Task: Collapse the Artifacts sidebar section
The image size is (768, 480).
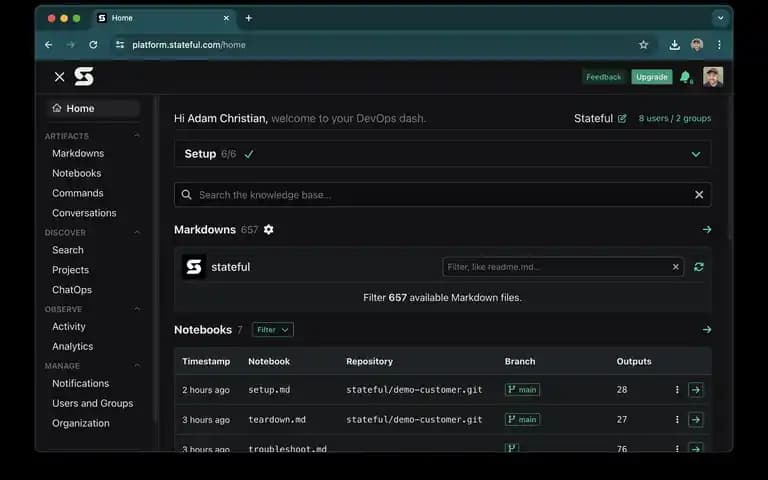Action: click(137, 136)
